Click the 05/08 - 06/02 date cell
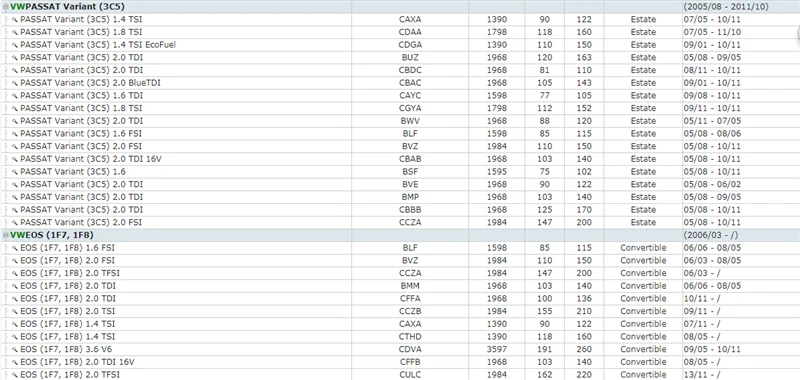The width and height of the screenshot is (800, 380). 712,185
